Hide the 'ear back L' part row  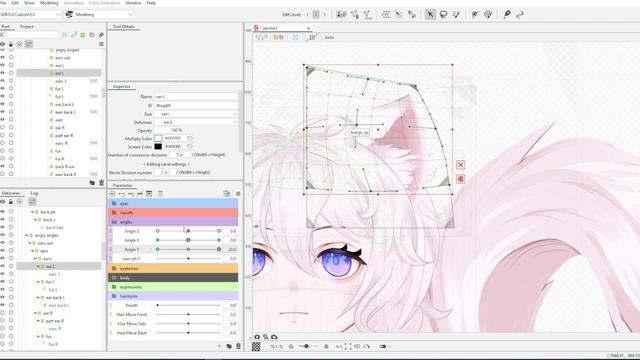tap(2, 104)
